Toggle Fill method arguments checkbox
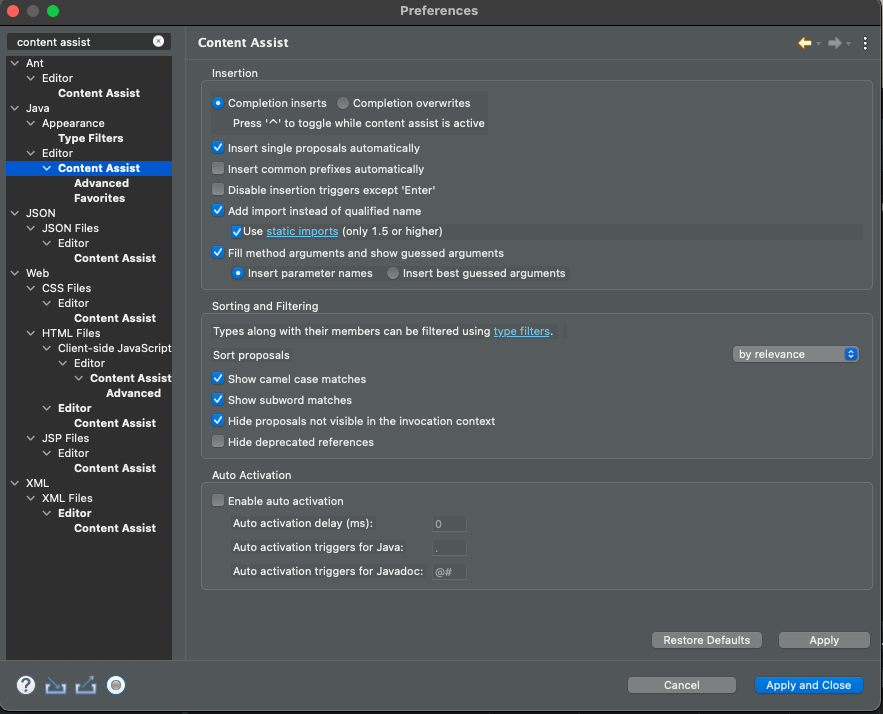Viewport: 883px width, 714px height. [x=218, y=252]
